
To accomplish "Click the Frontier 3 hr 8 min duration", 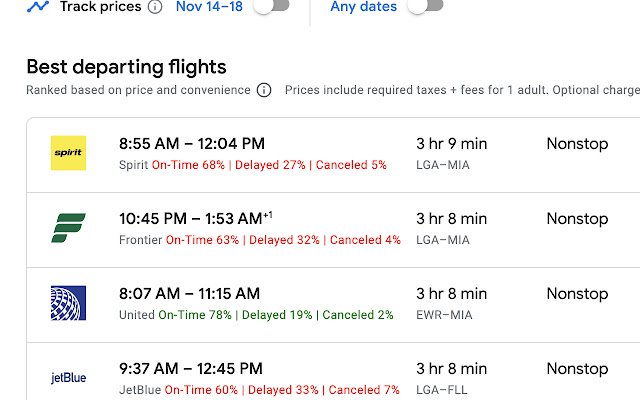I will pos(451,219).
